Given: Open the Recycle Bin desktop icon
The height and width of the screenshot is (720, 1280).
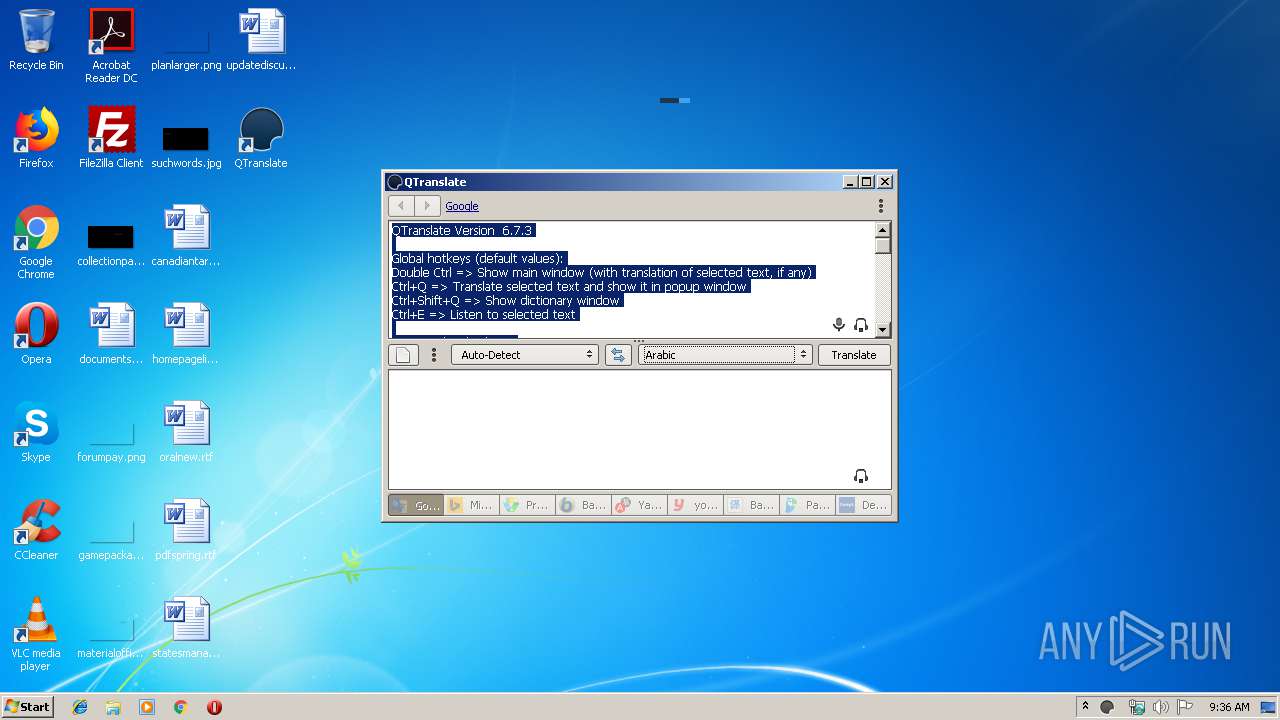Looking at the screenshot, I should (36, 41).
